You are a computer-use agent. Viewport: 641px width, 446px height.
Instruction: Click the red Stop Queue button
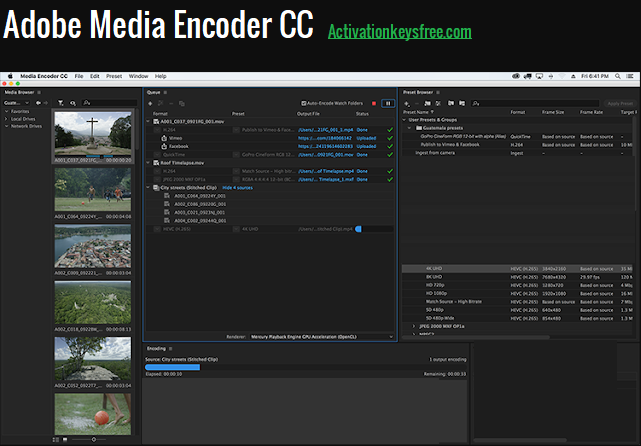click(x=374, y=103)
